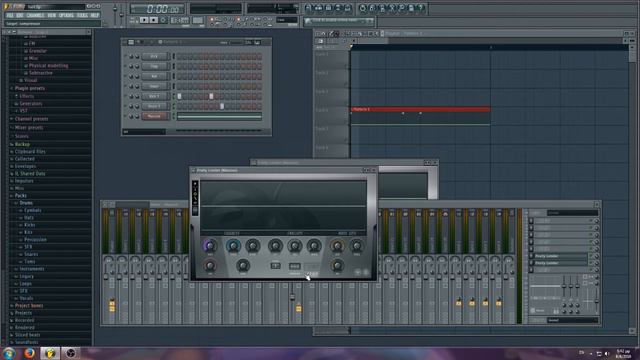Open Percussion folder under Drums
This screenshot has height=360, width=640.
pyautogui.click(x=35, y=240)
